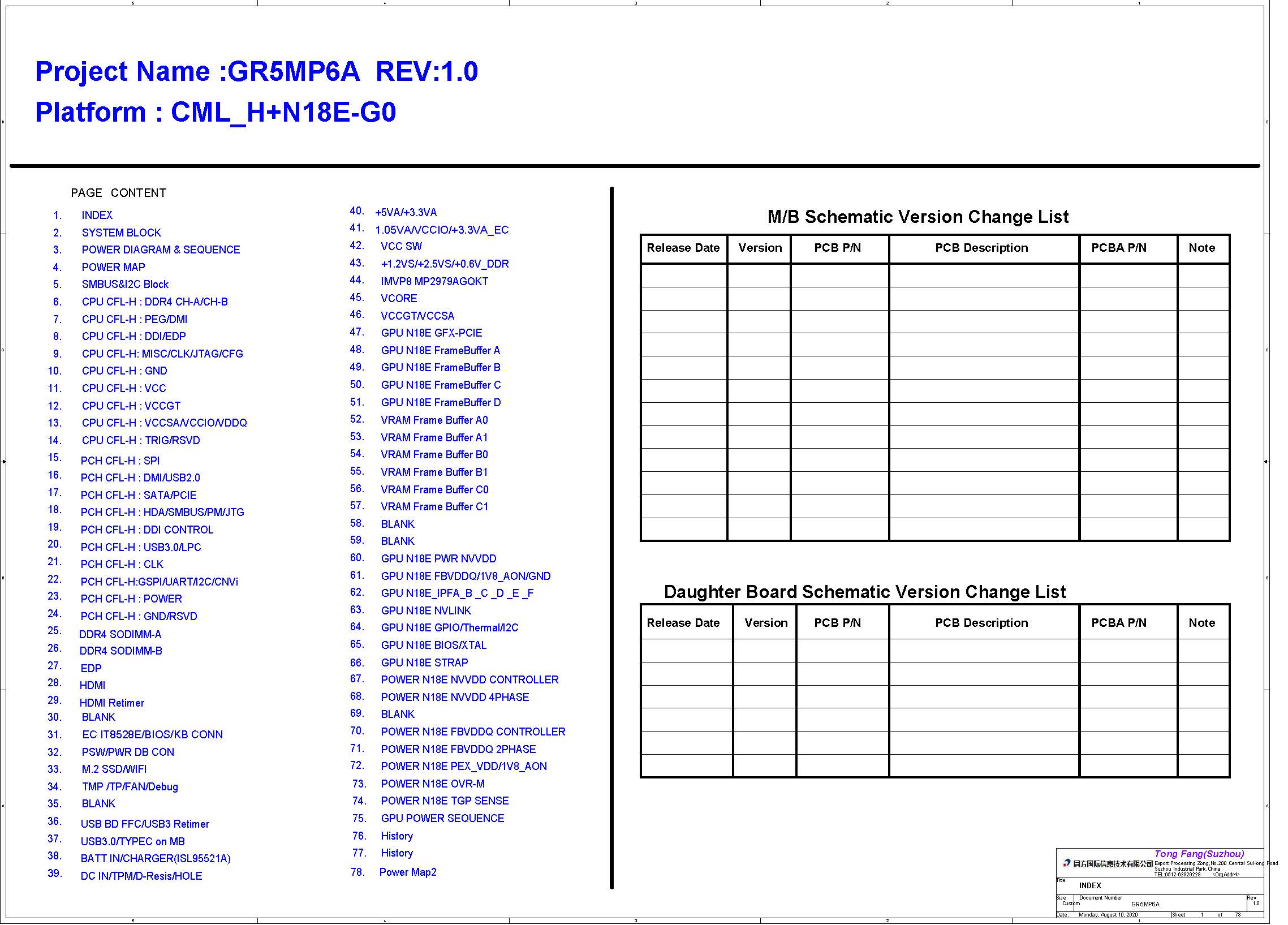The width and height of the screenshot is (1288, 925).
Task: Open VRAM Frame Buffer A0 entry
Action: pos(434,421)
